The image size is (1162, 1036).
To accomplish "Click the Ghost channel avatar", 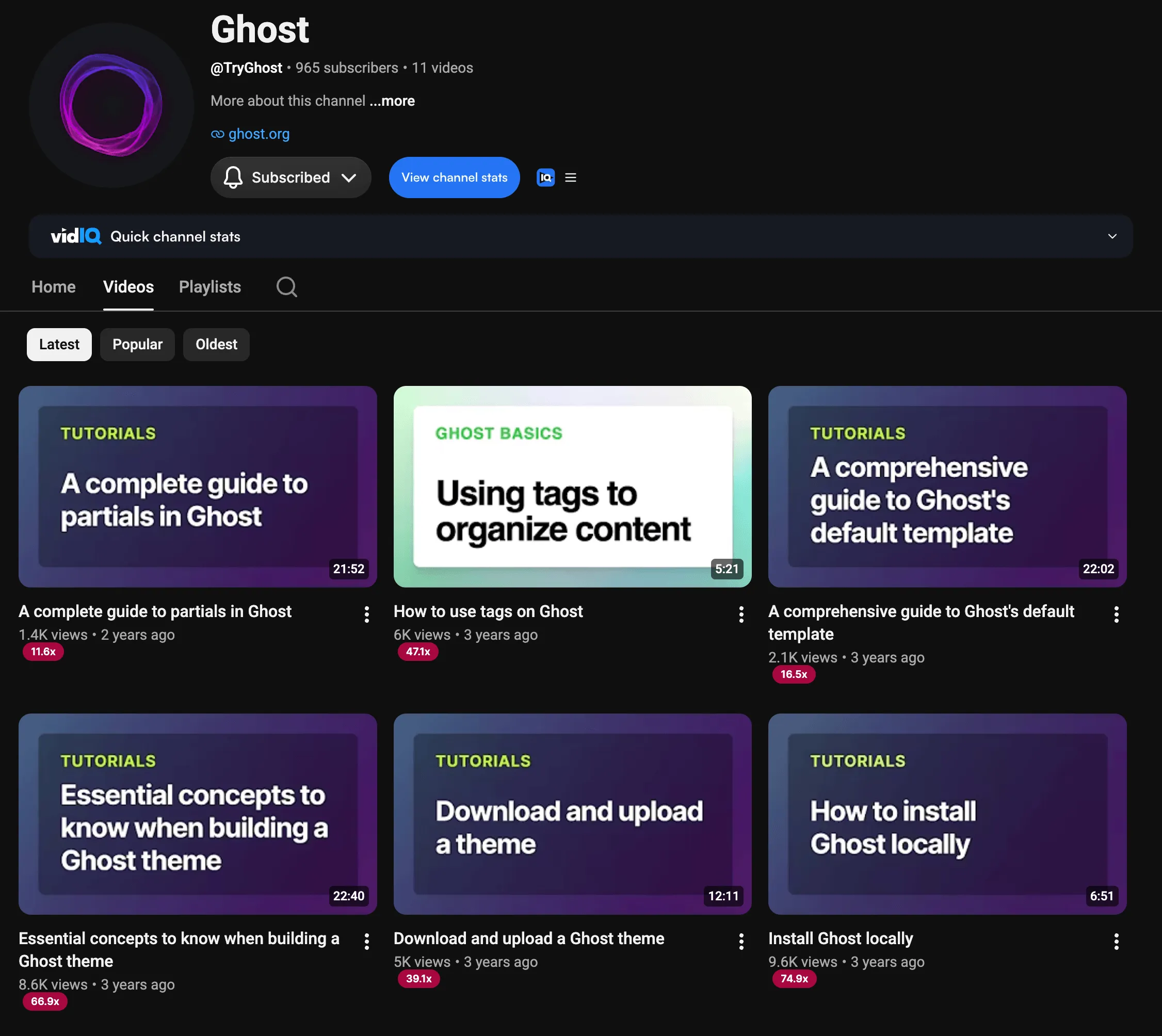I will [111, 105].
